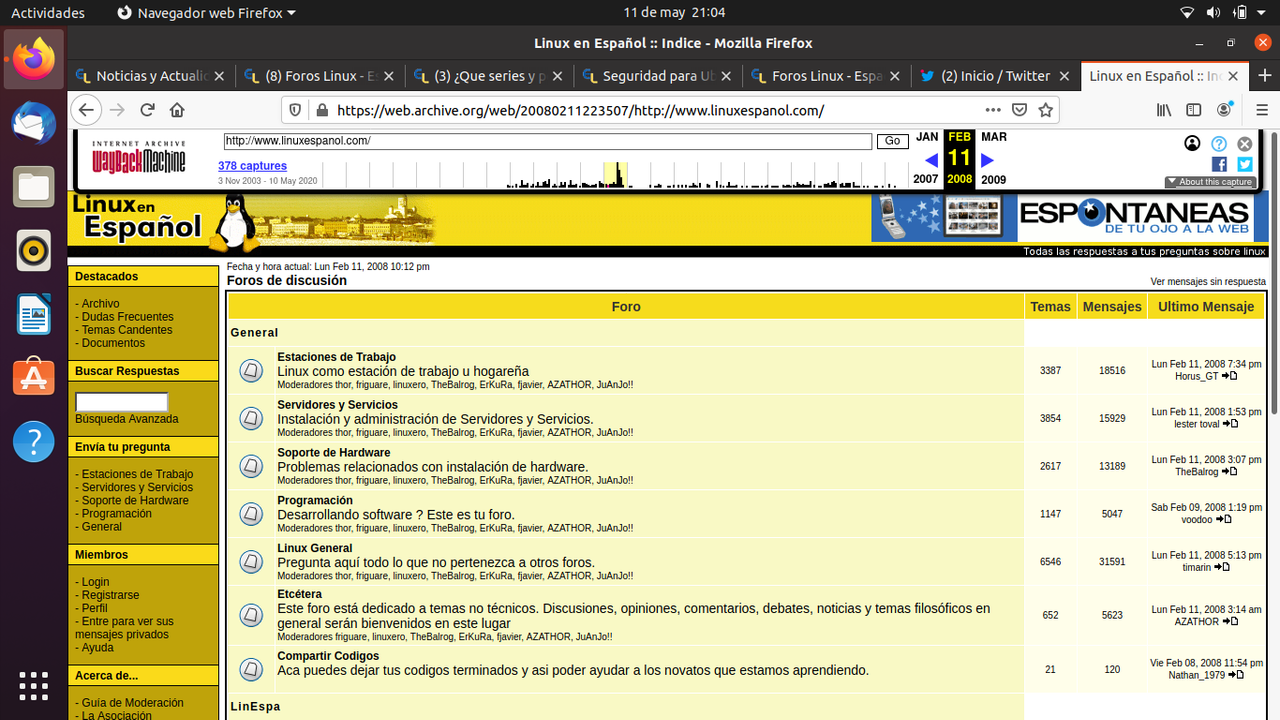Share capture on Twitter icon
1280x720 pixels.
click(1245, 164)
